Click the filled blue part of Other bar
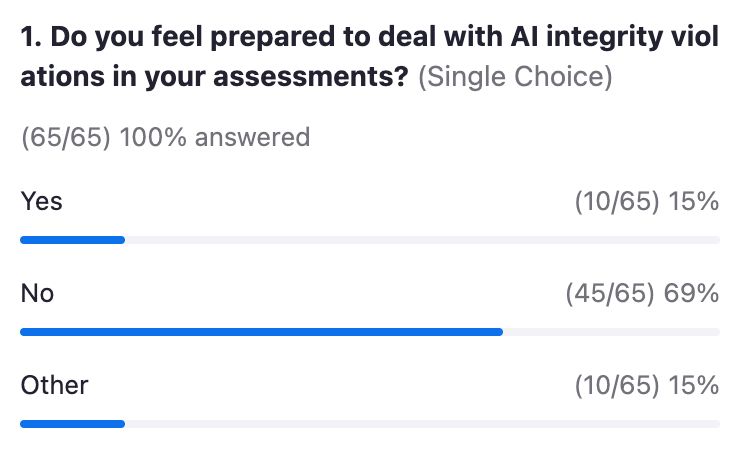This screenshot has width=742, height=458. [x=72, y=424]
